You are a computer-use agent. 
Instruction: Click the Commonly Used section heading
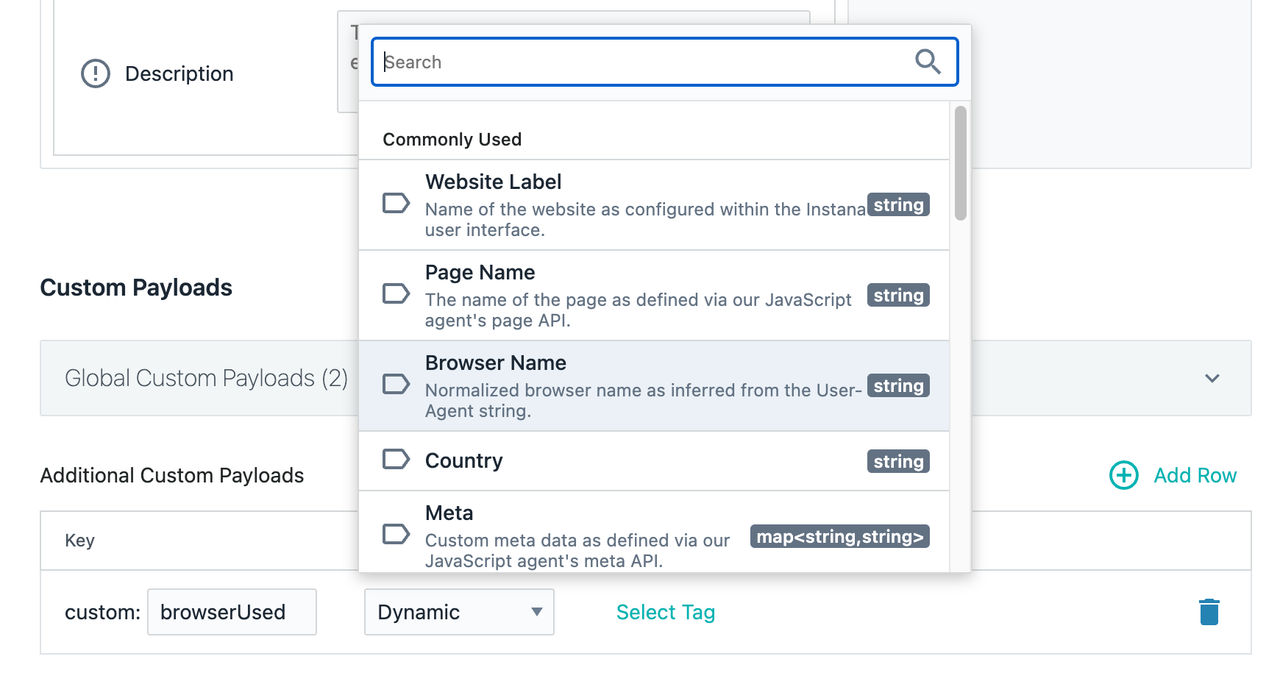[x=452, y=139]
